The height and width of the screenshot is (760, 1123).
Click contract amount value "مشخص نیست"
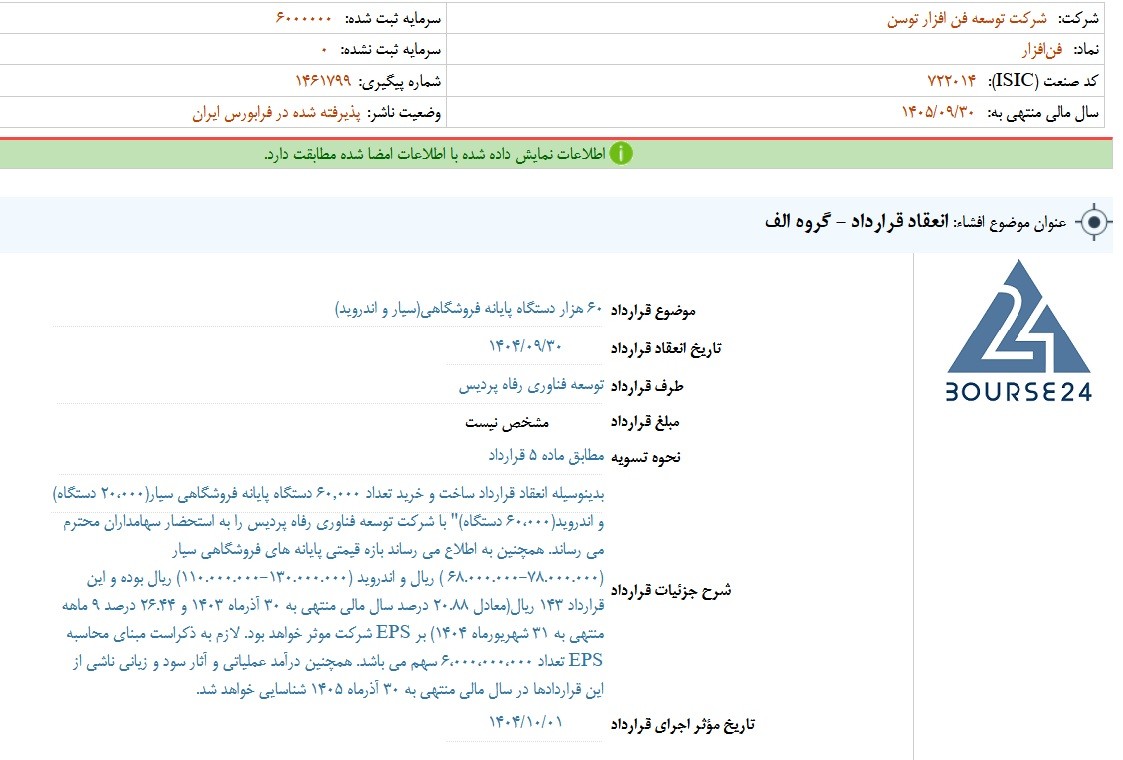507,422
